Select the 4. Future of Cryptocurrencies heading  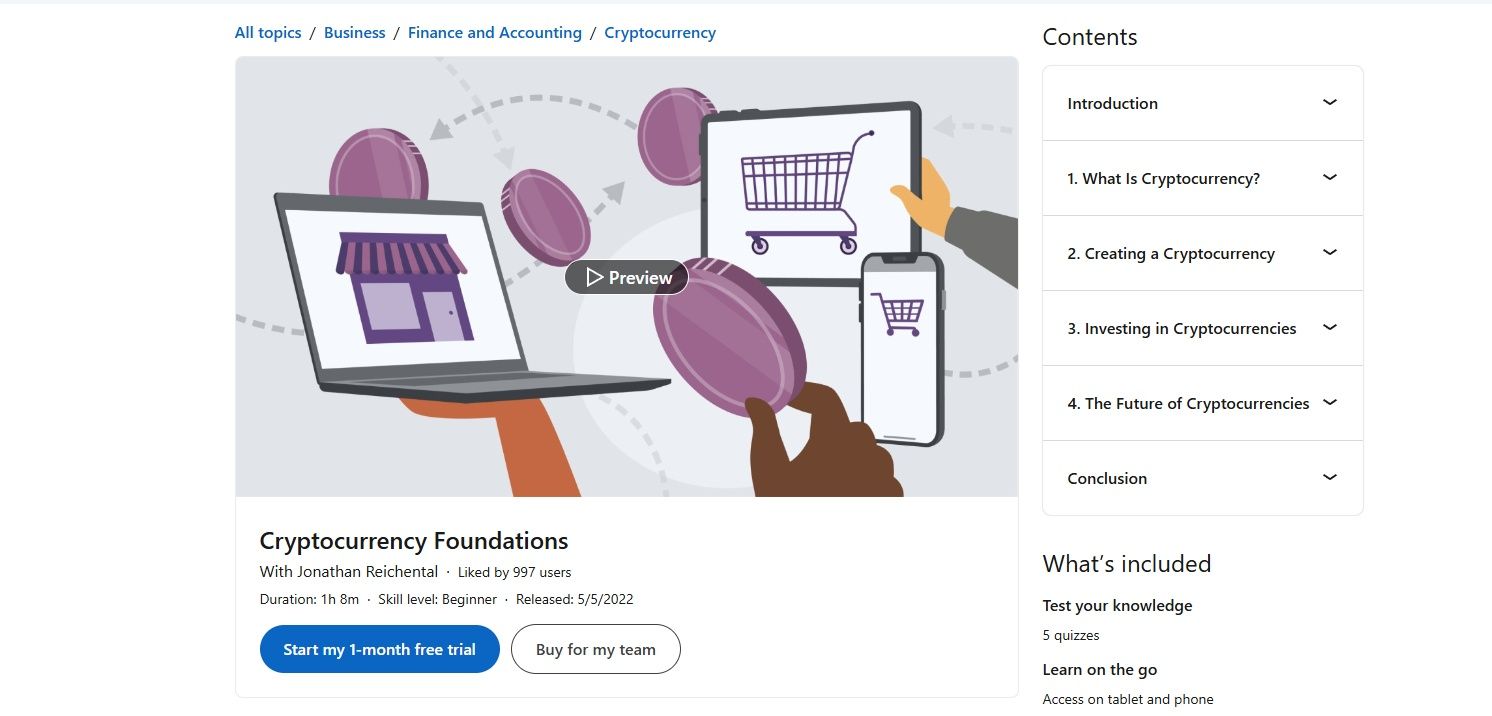(1188, 404)
